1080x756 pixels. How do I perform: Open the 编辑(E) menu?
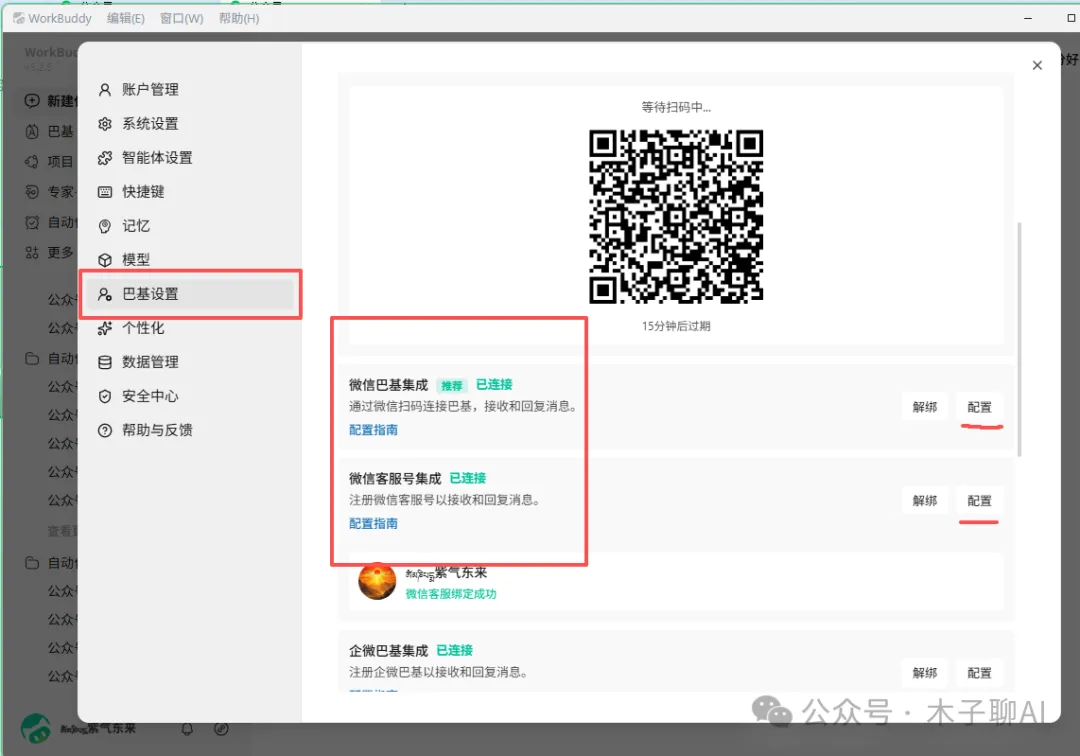pos(125,19)
